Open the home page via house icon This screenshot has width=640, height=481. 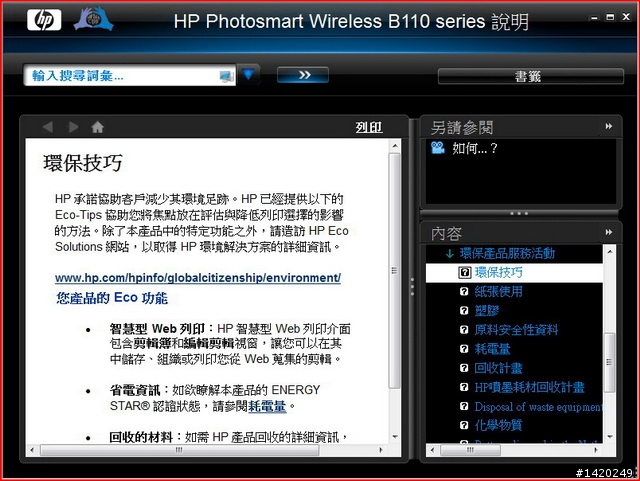point(98,127)
